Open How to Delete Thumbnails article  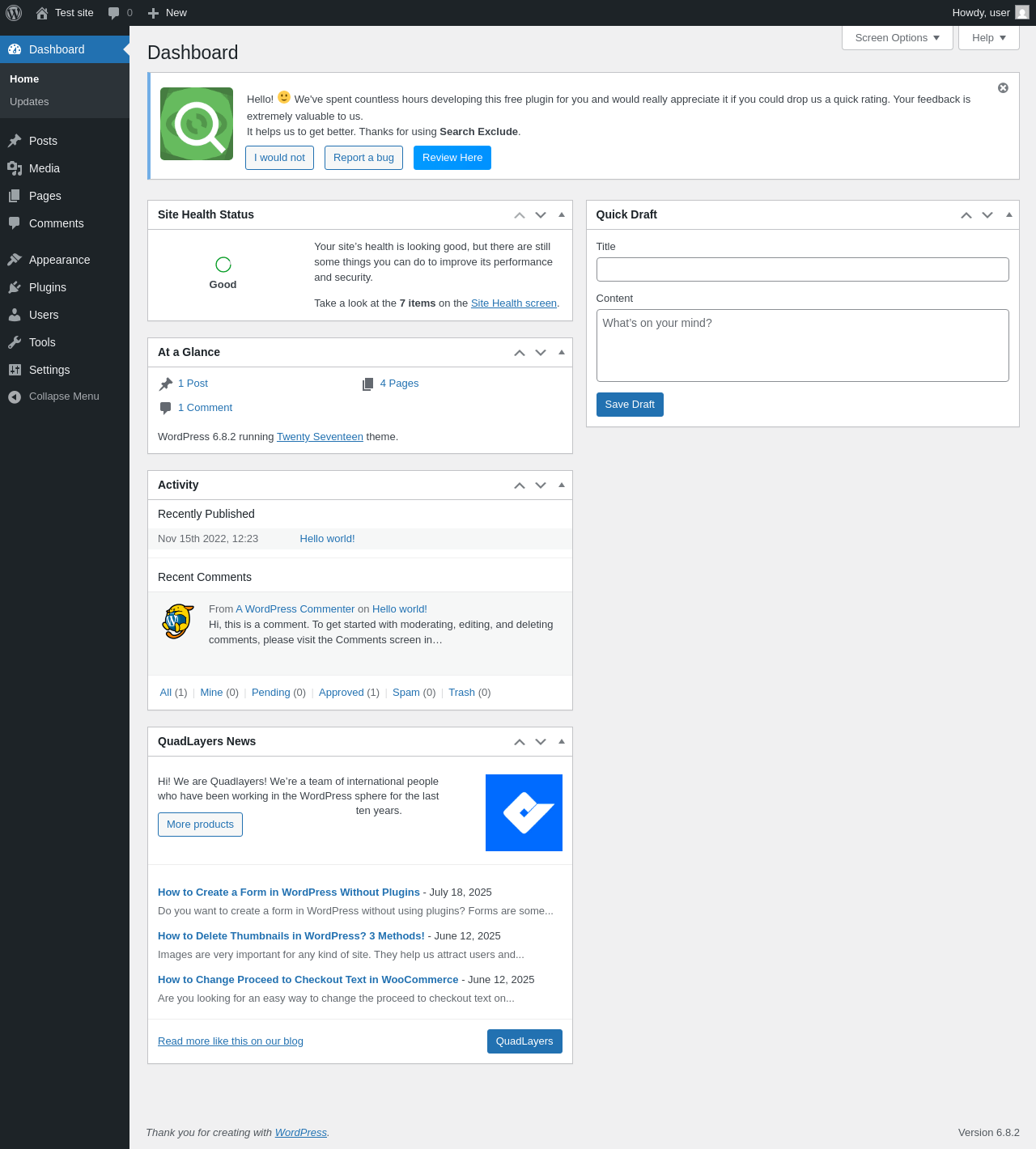[x=291, y=936]
